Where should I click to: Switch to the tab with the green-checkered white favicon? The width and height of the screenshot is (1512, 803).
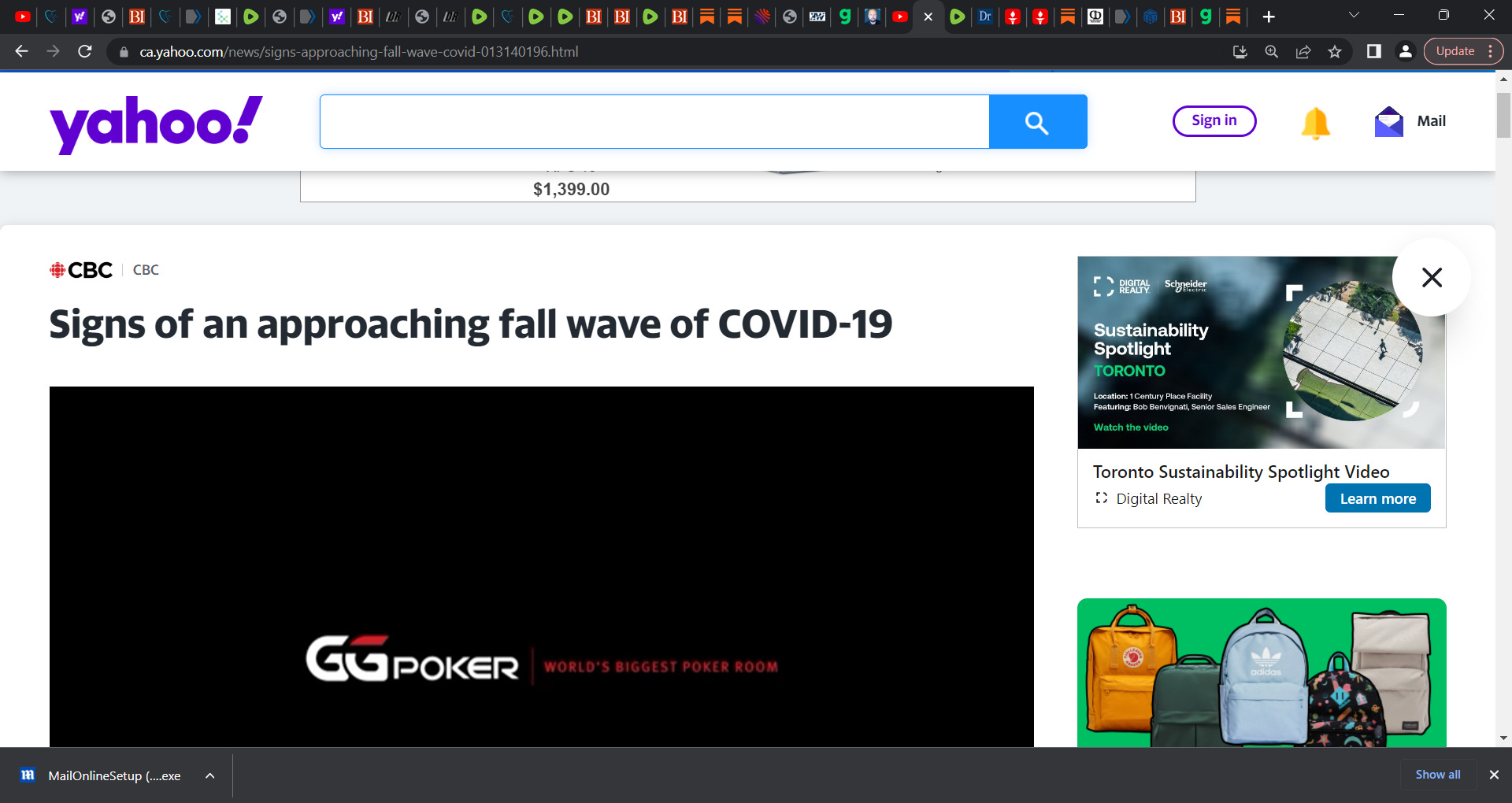pyautogui.click(x=223, y=17)
